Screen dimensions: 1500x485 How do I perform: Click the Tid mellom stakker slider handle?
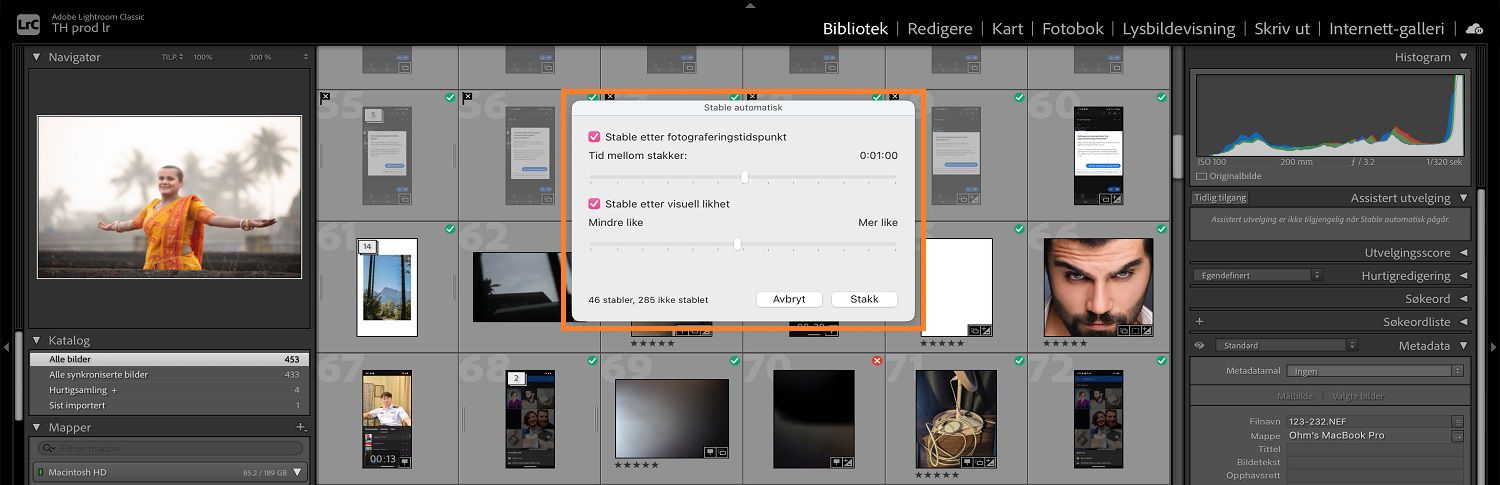tap(744, 177)
